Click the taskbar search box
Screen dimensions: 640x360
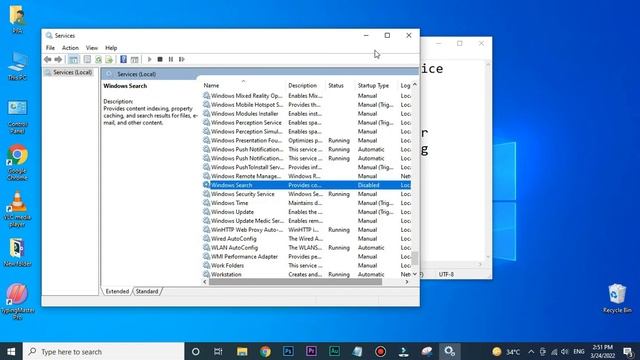coord(104,351)
